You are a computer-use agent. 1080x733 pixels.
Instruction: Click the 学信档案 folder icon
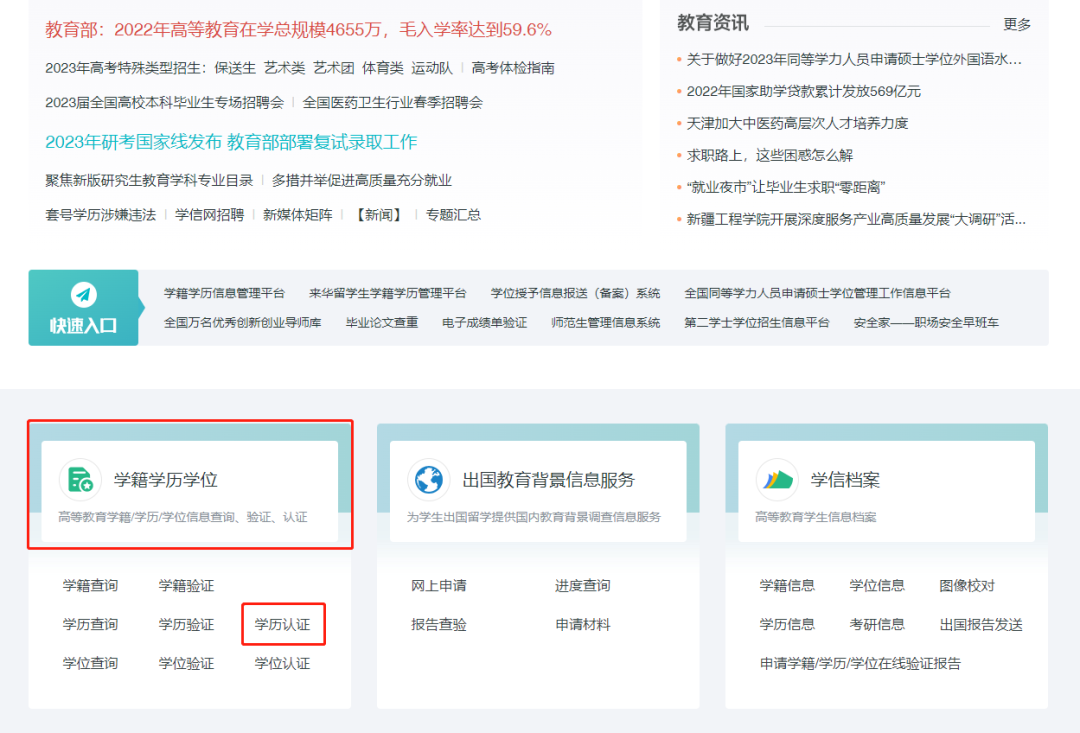pyautogui.click(x=774, y=479)
